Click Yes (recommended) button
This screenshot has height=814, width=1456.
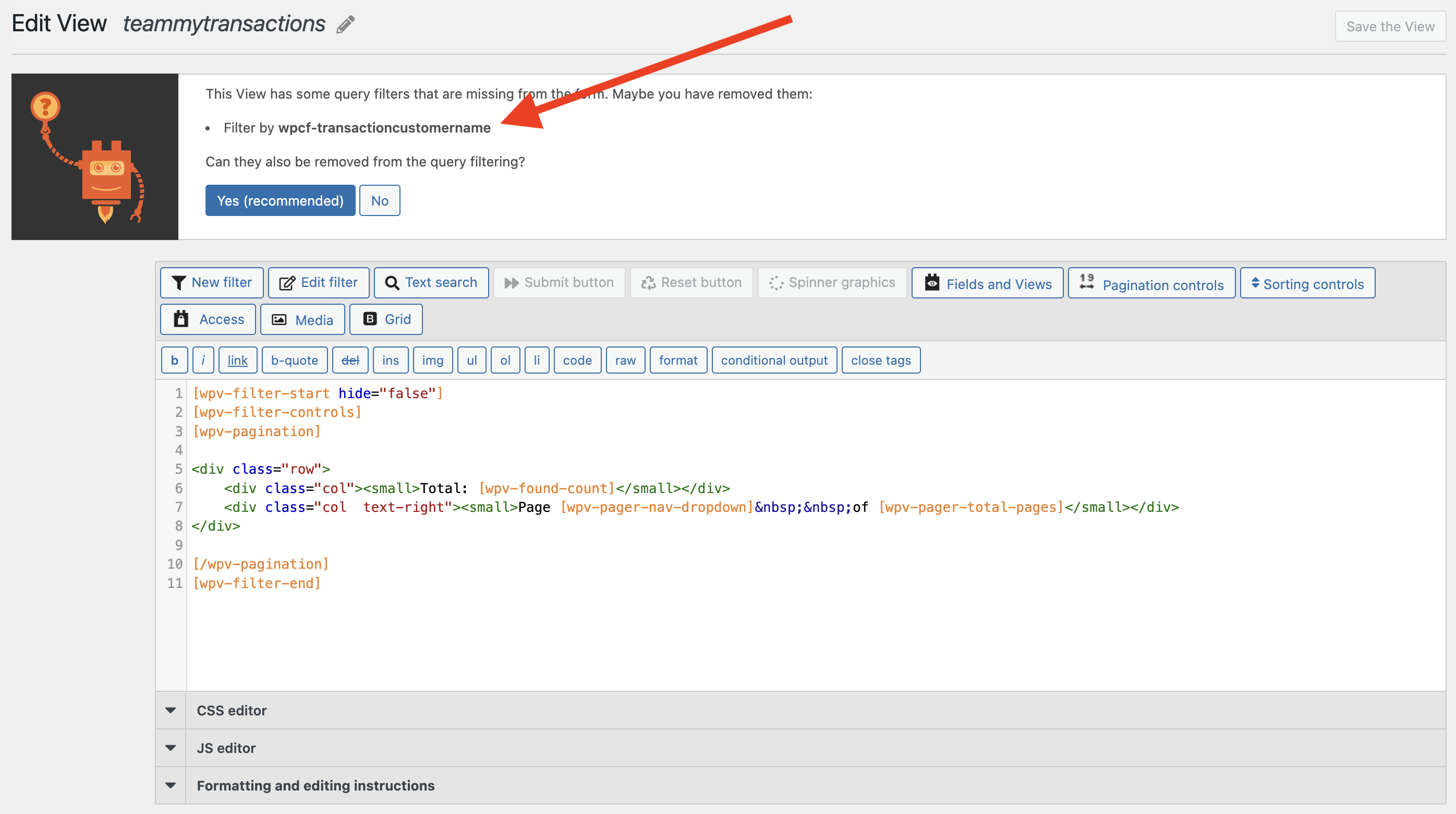[281, 200]
